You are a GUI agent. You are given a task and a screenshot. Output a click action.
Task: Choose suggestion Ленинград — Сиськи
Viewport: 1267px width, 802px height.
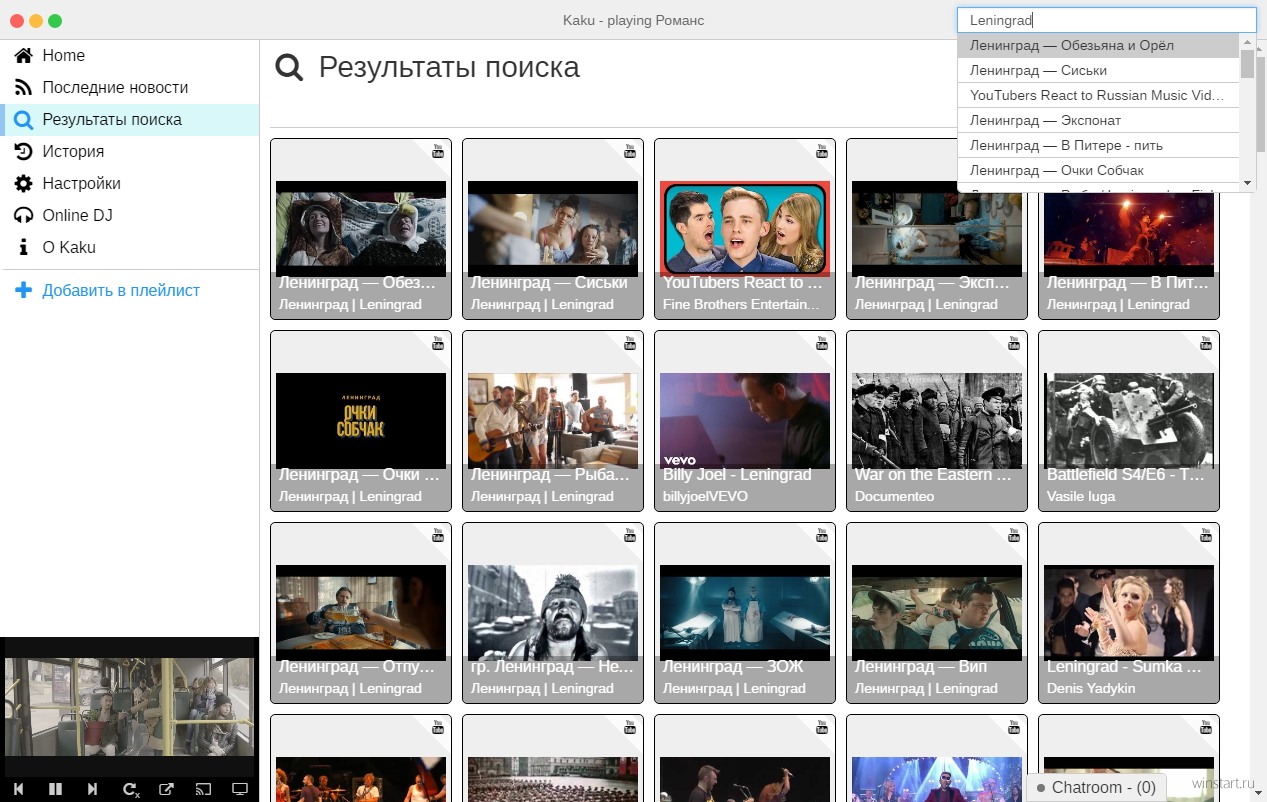pyautogui.click(x=1098, y=71)
